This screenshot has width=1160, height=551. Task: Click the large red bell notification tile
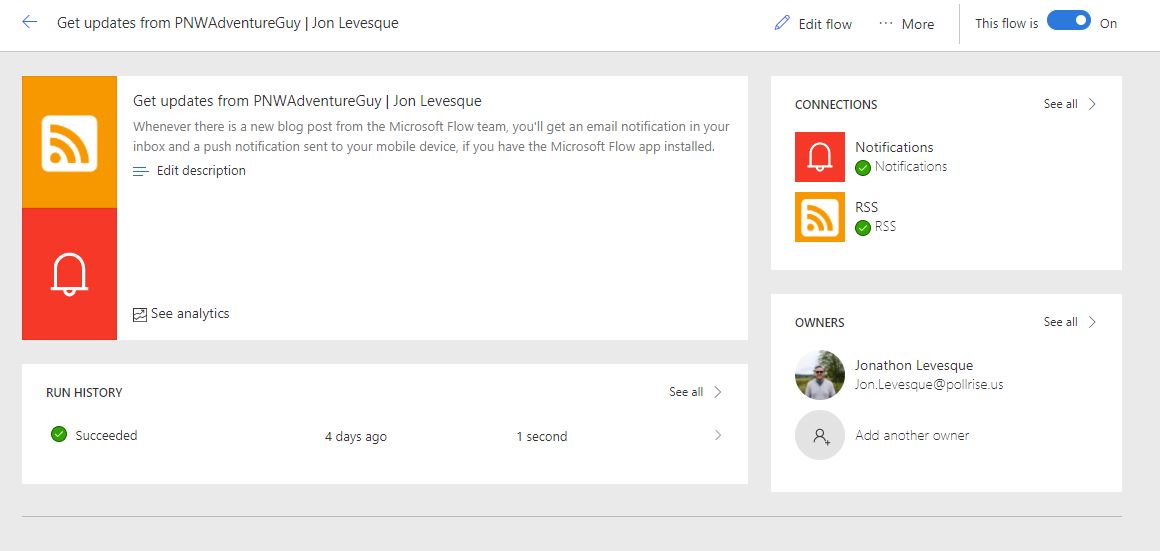coord(70,274)
